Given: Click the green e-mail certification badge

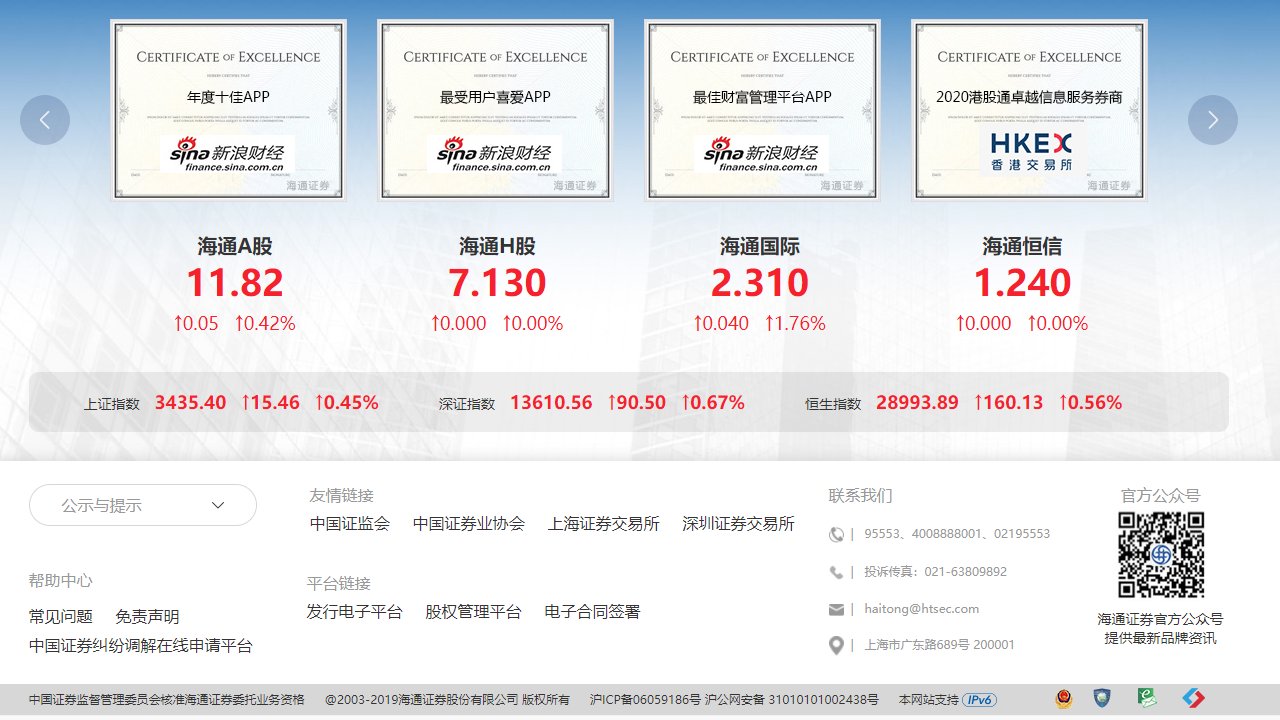Looking at the screenshot, I should point(1148,699).
